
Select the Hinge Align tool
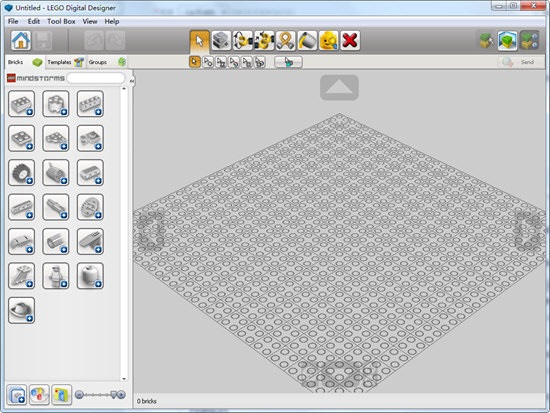pos(264,41)
